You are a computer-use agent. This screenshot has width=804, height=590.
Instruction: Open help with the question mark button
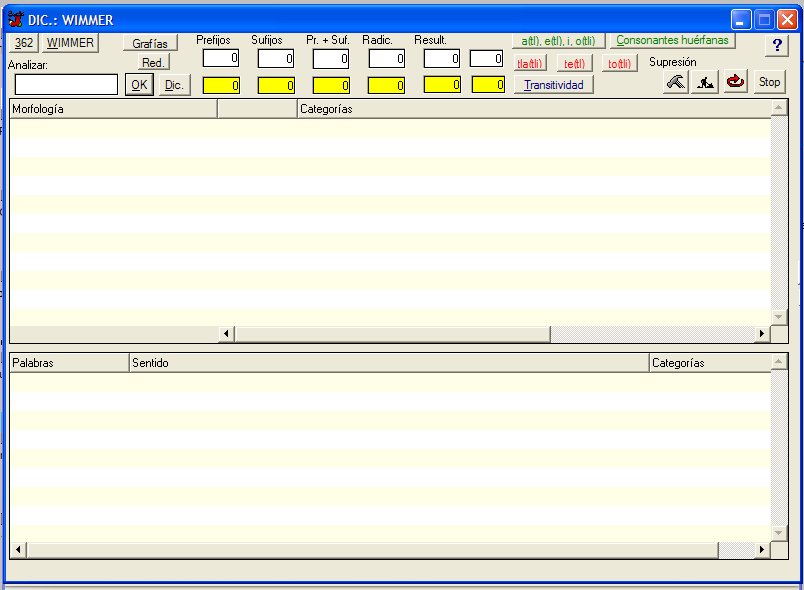pos(777,46)
